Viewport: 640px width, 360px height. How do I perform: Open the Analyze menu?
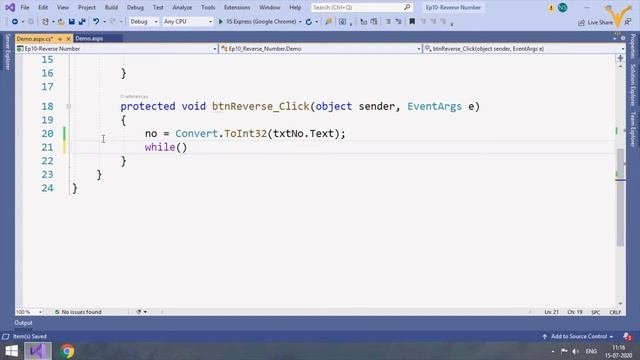[x=182, y=7]
